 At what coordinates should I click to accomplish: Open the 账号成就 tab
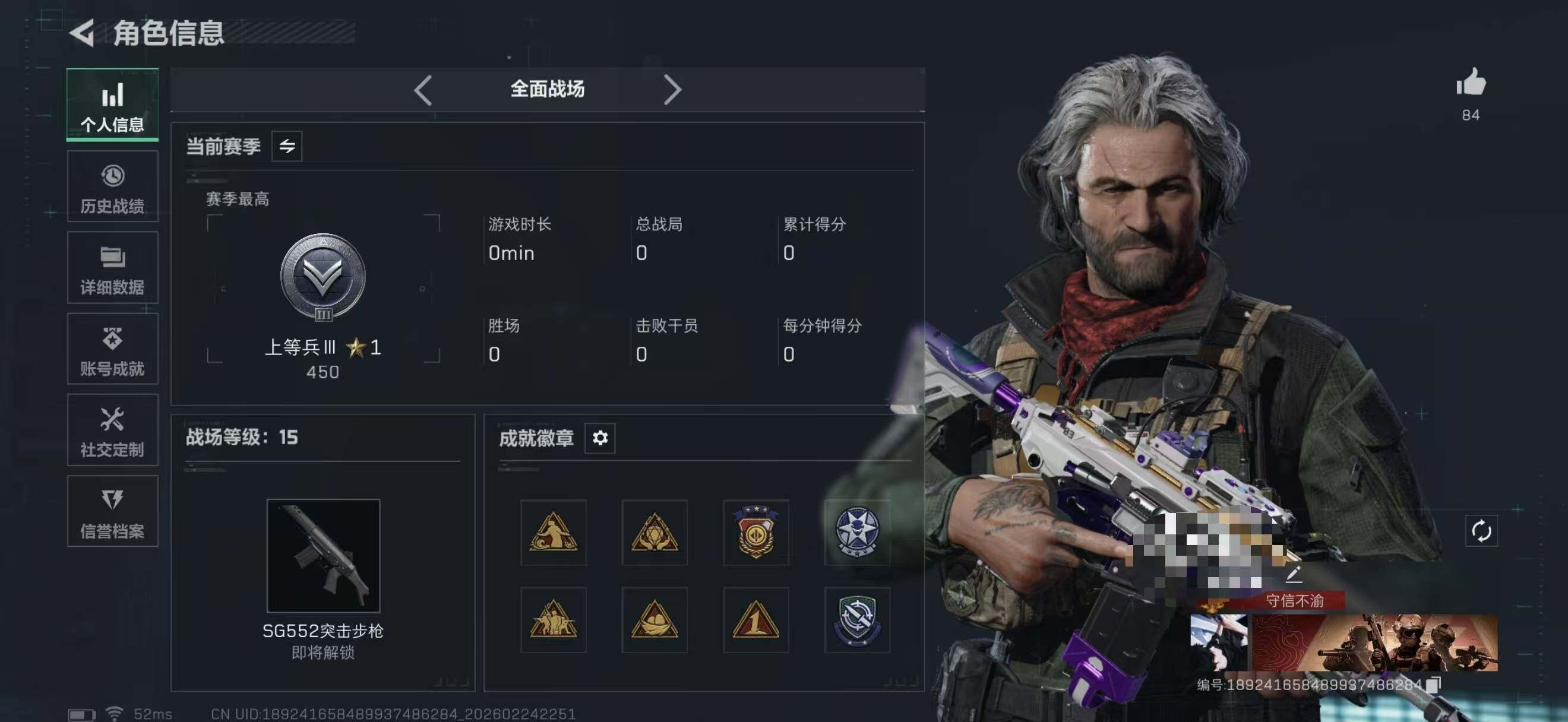click(x=113, y=349)
